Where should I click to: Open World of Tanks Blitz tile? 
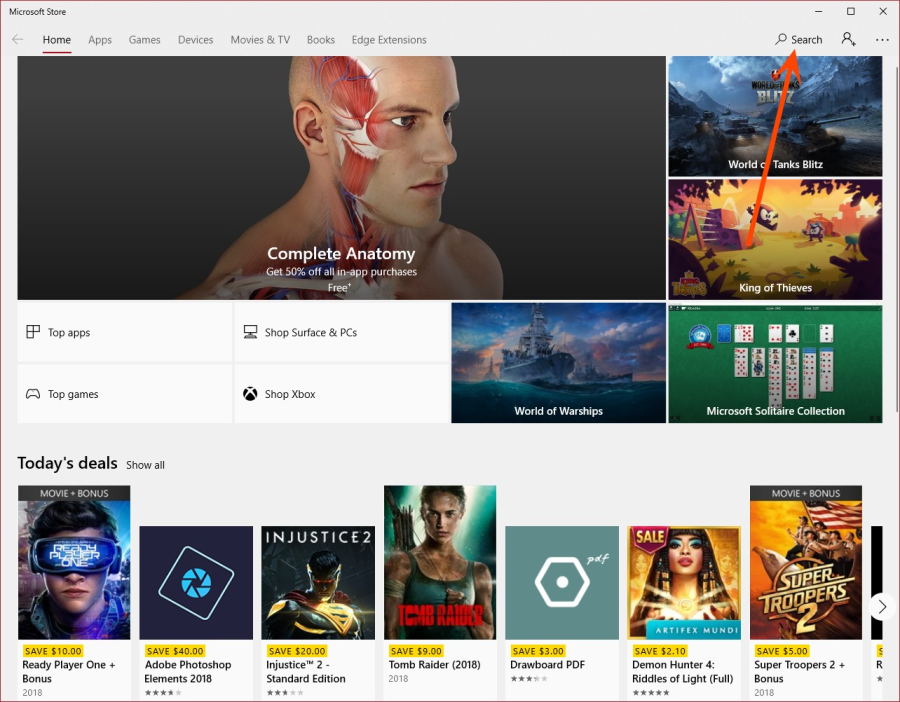point(775,116)
